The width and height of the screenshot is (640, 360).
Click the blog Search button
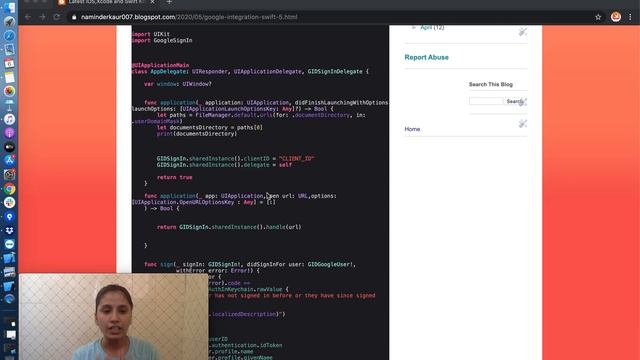514,101
